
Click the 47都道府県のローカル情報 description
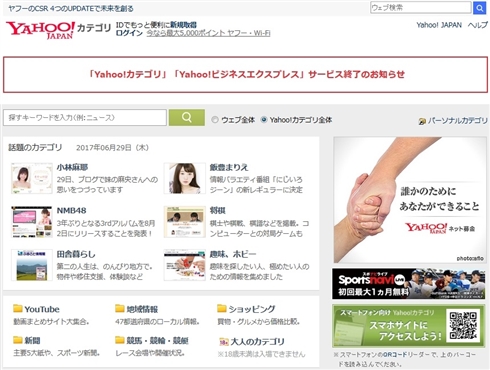[157, 322]
